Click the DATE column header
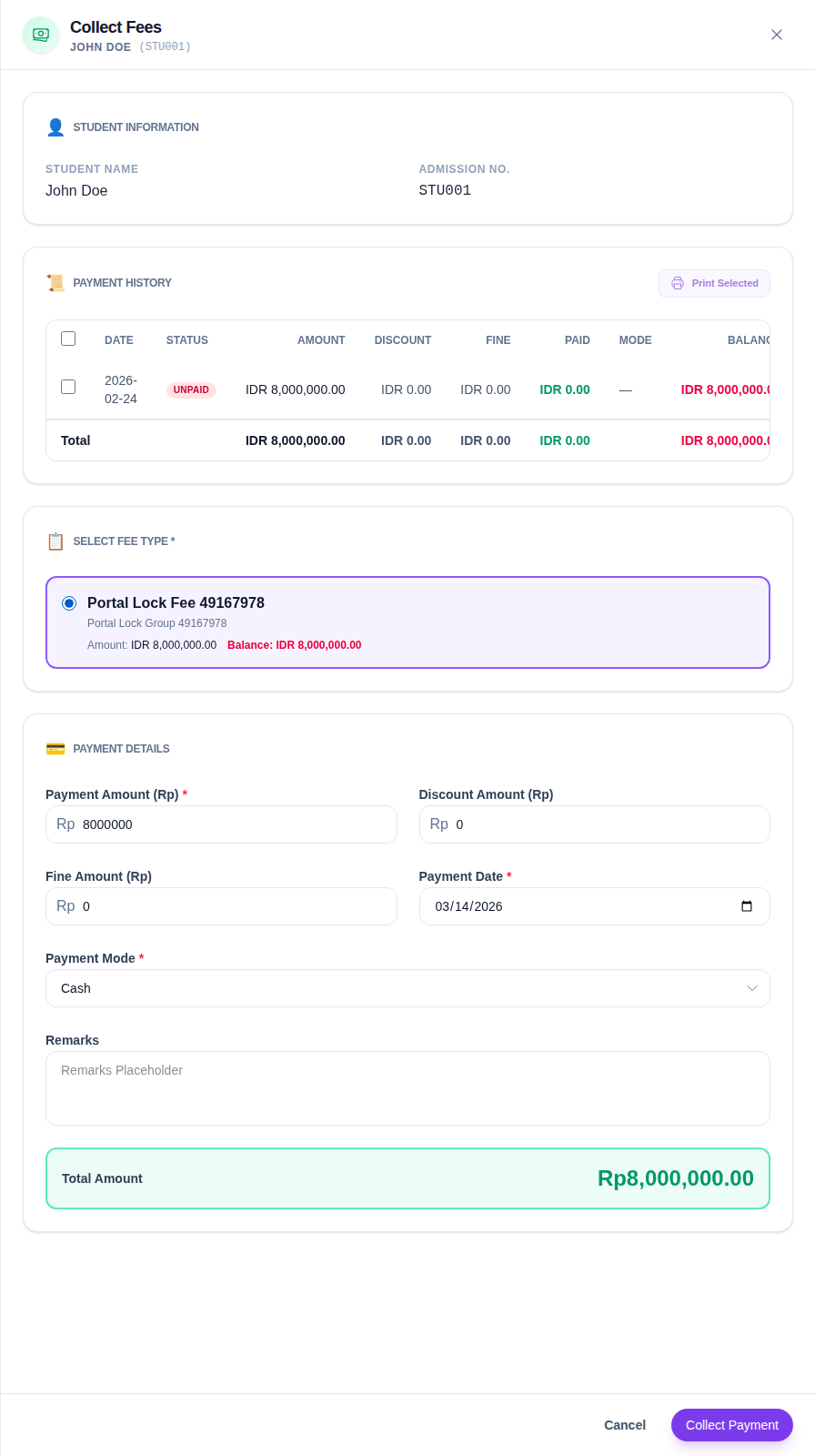 (x=119, y=340)
